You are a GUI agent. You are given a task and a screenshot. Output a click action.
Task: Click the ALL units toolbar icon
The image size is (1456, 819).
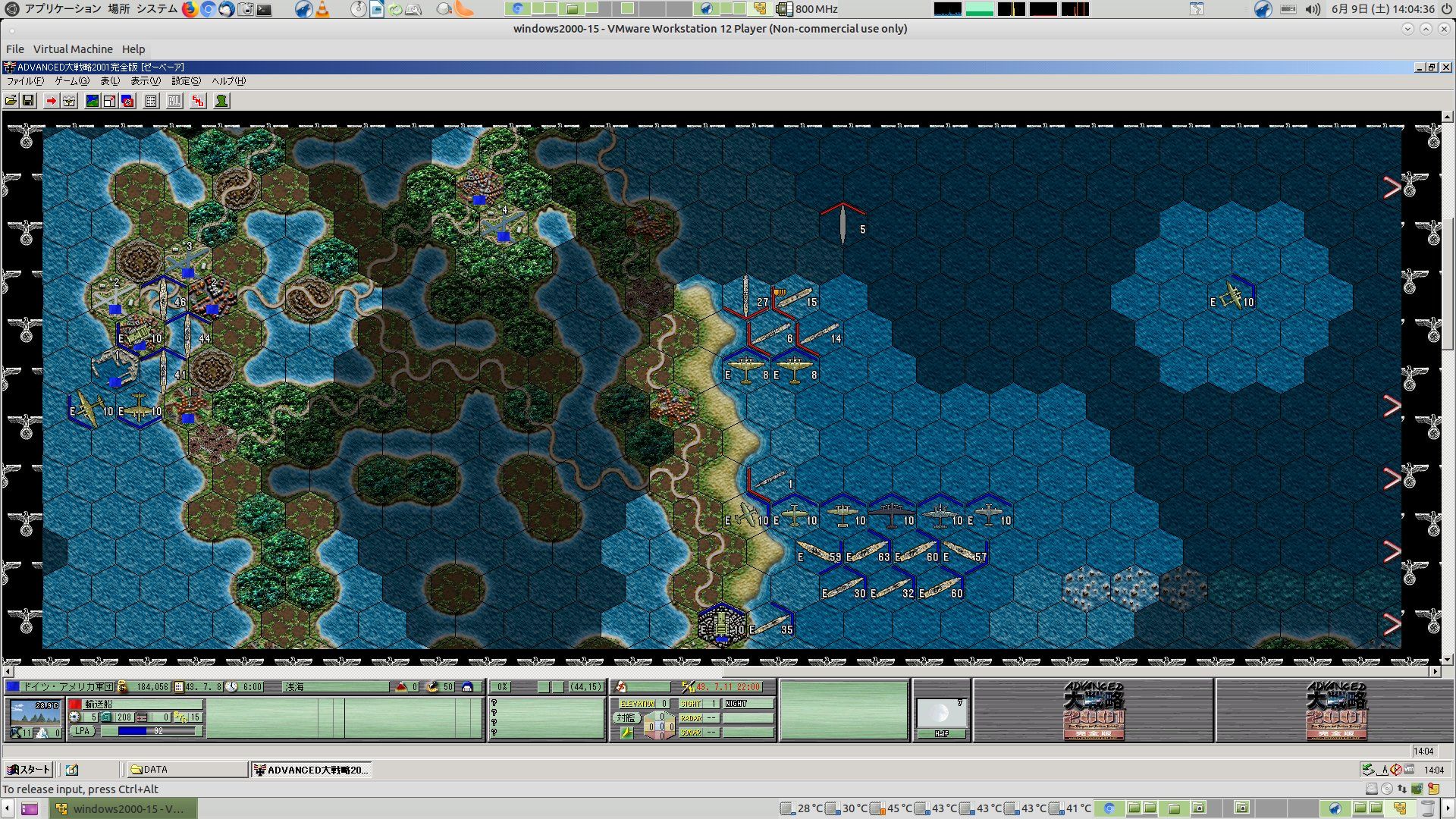coord(174,101)
